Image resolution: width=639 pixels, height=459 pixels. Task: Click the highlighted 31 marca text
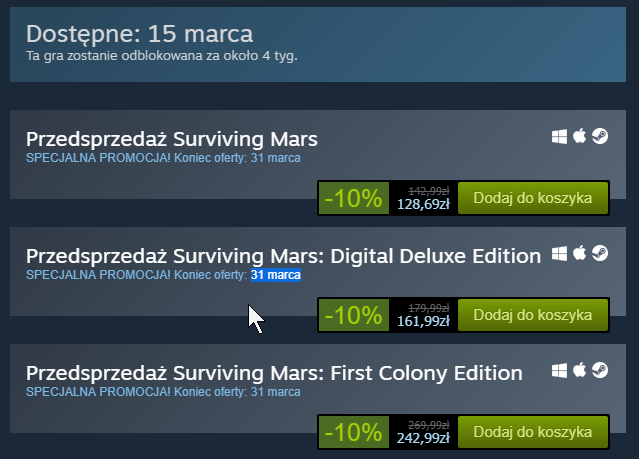[x=275, y=274]
